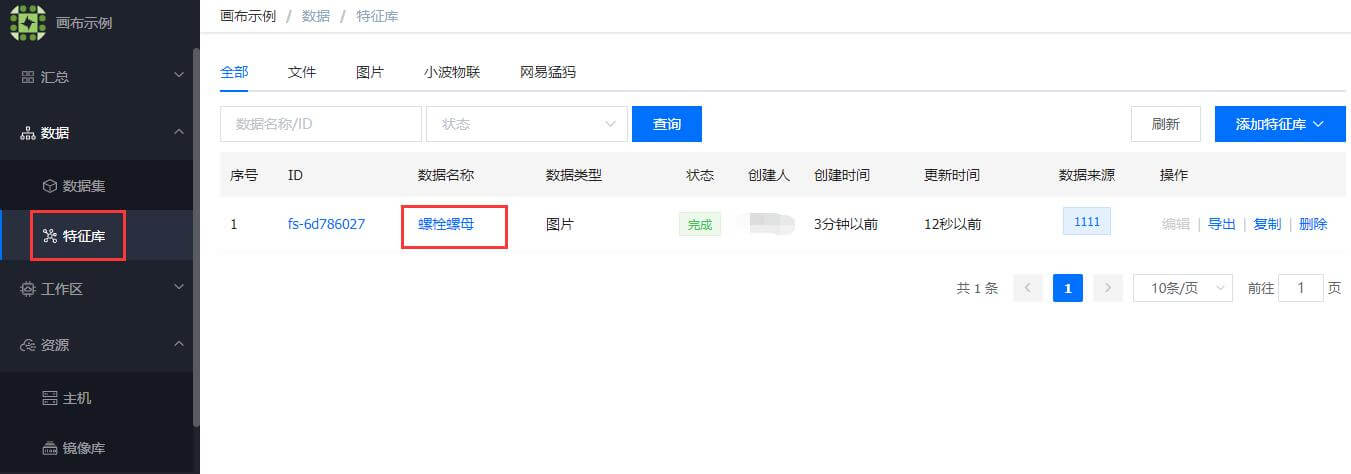Click the disabled 编辑 action link
This screenshot has height=474, width=1351.
(1176, 224)
